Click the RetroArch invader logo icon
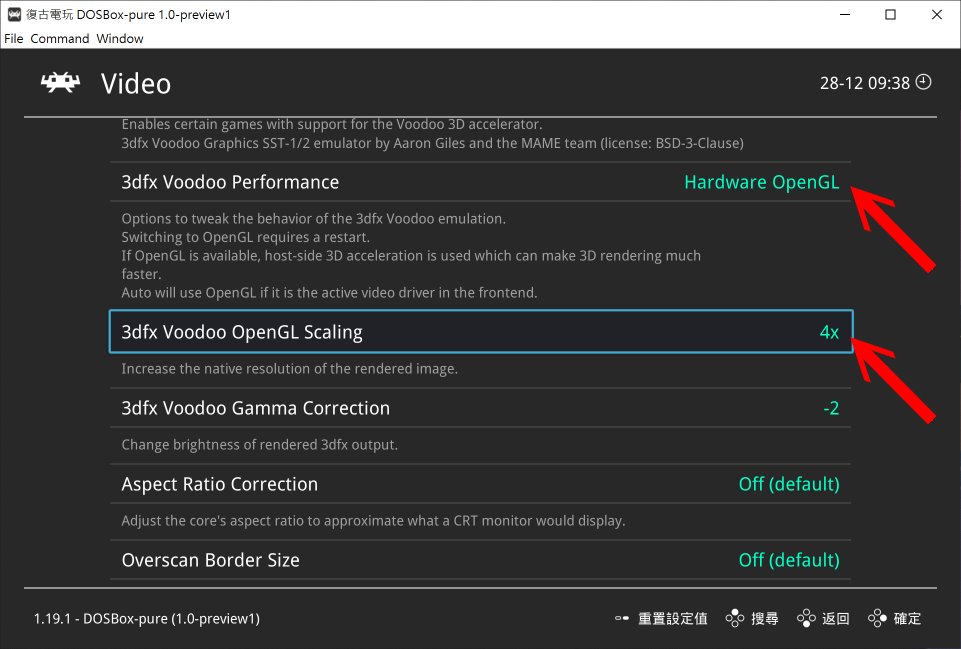 tap(60, 83)
